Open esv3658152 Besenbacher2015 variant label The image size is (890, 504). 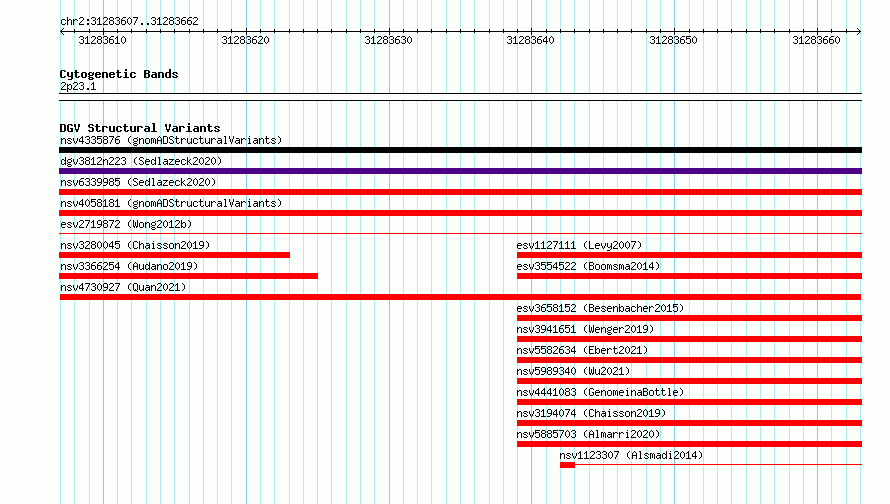point(600,308)
